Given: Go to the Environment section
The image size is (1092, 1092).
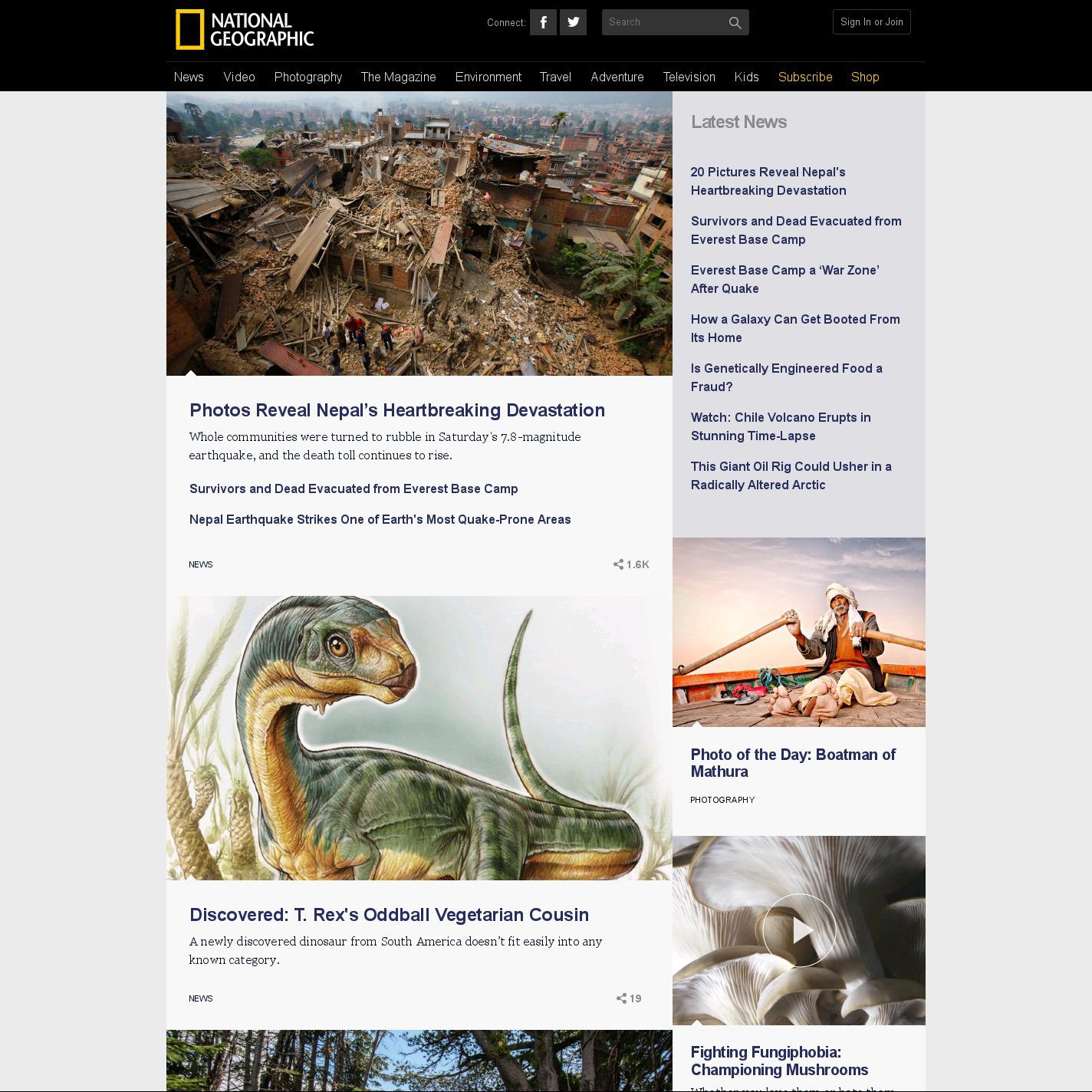Looking at the screenshot, I should (488, 77).
